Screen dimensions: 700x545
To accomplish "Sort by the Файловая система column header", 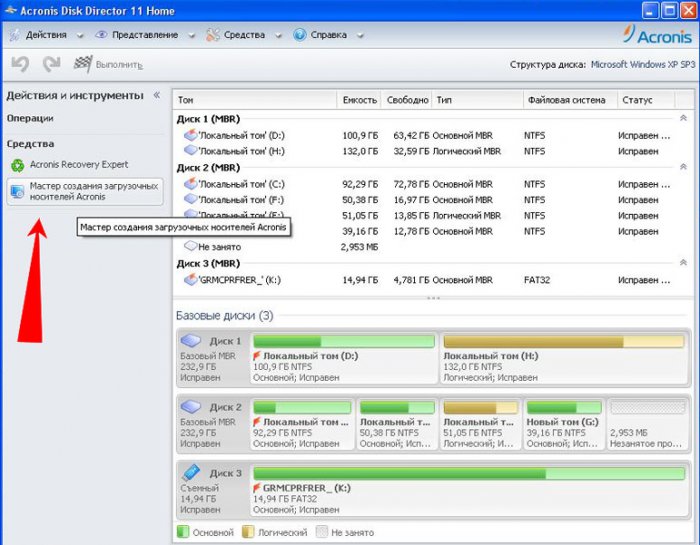I will click(x=570, y=100).
